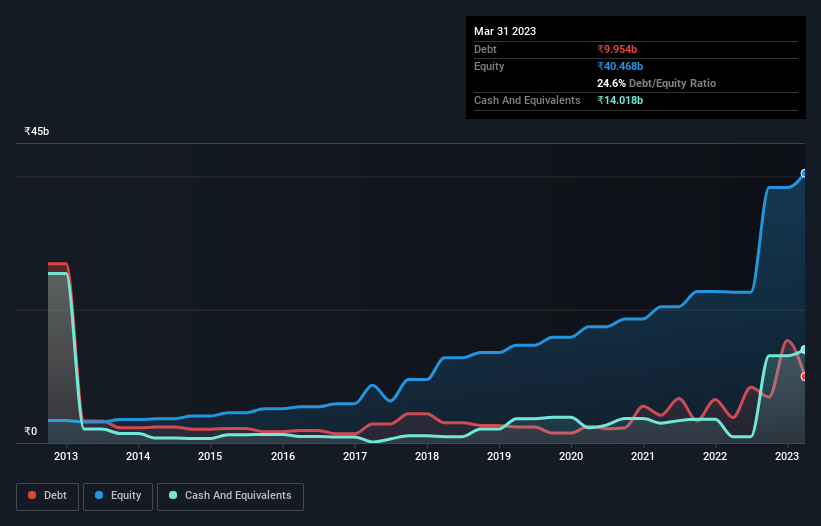Click the Mar 31 2023 tooltip date

(505, 31)
